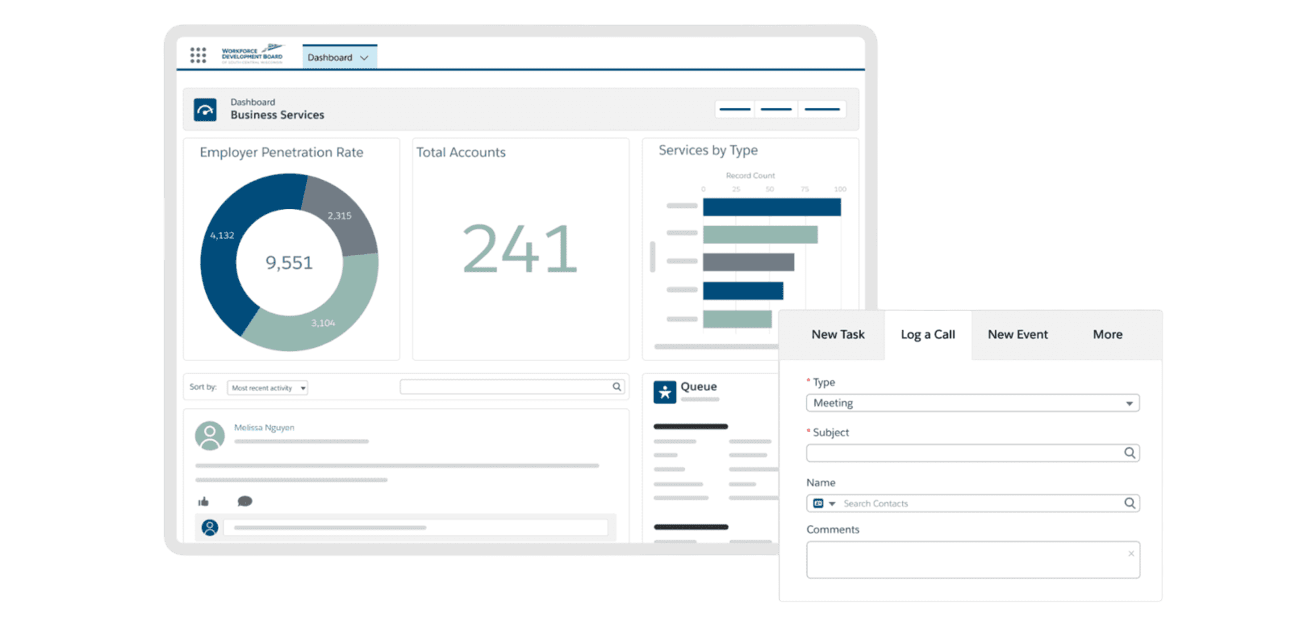Click the comment bubble icon
1291x640 pixels.
coord(245,501)
